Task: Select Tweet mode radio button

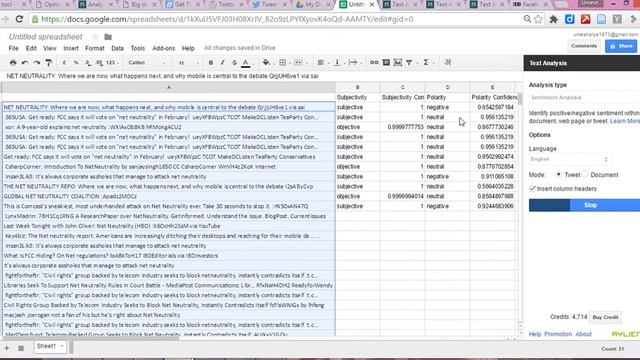Action: tap(558, 174)
